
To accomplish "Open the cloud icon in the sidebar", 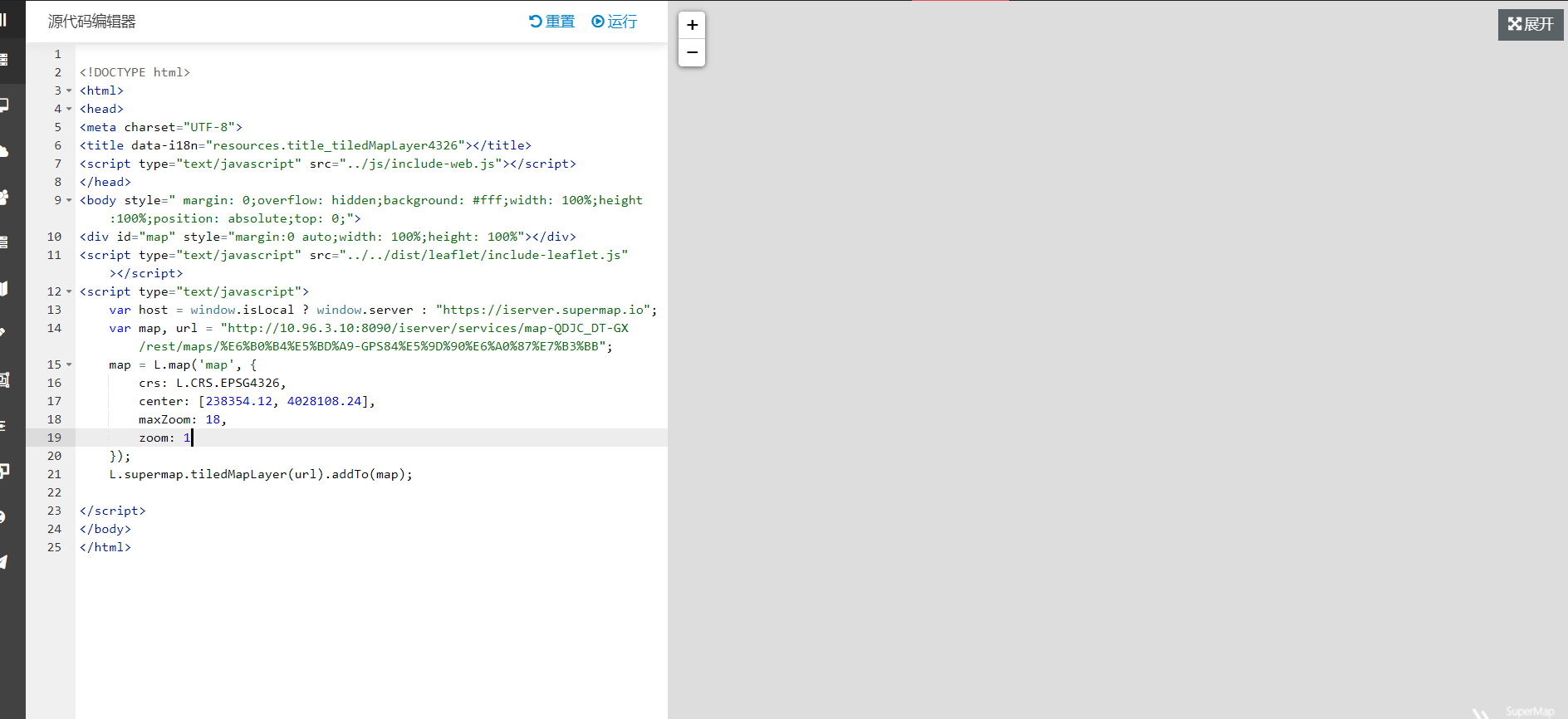I will click(4, 151).
